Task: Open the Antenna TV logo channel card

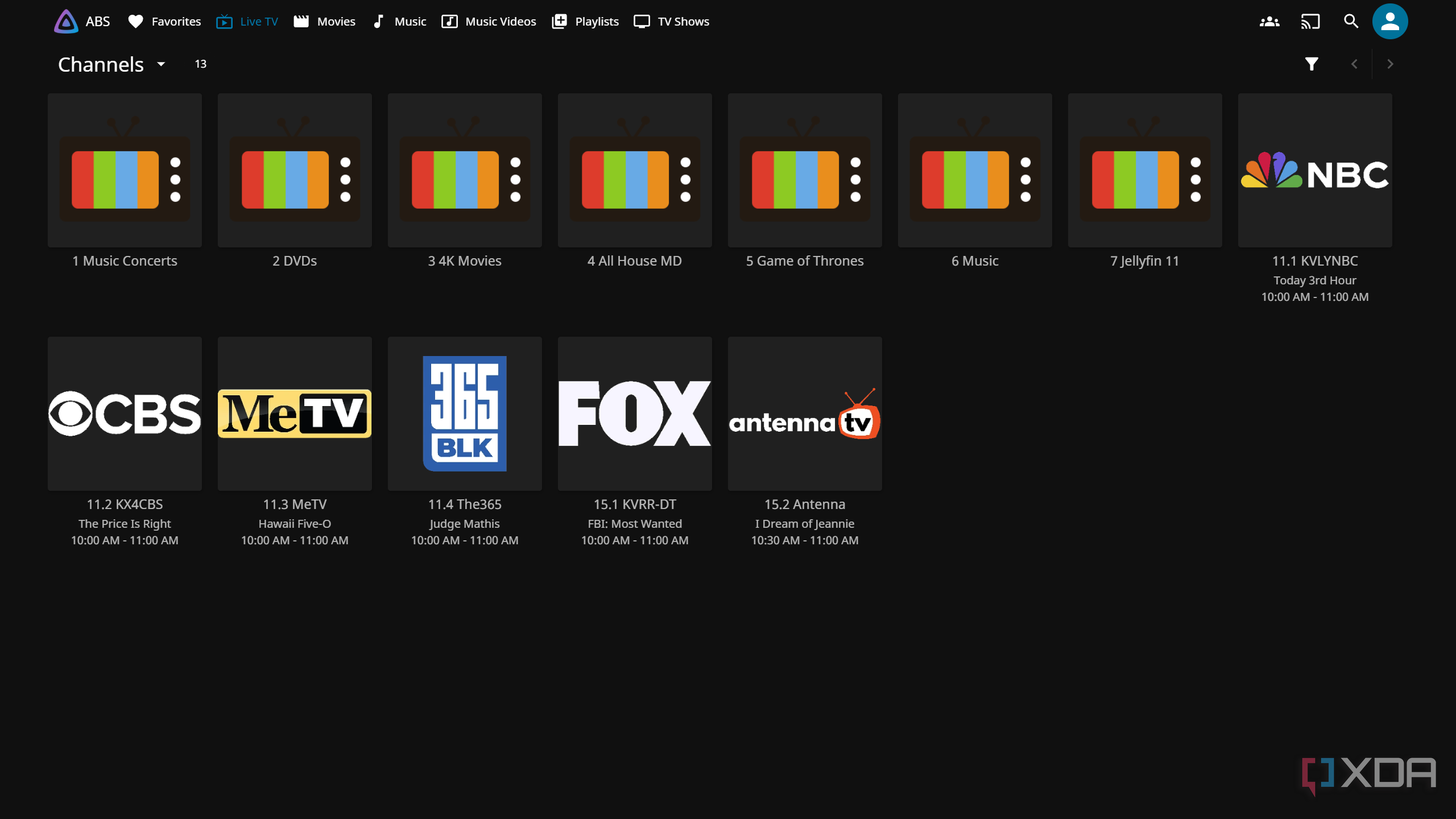Action: 805,413
